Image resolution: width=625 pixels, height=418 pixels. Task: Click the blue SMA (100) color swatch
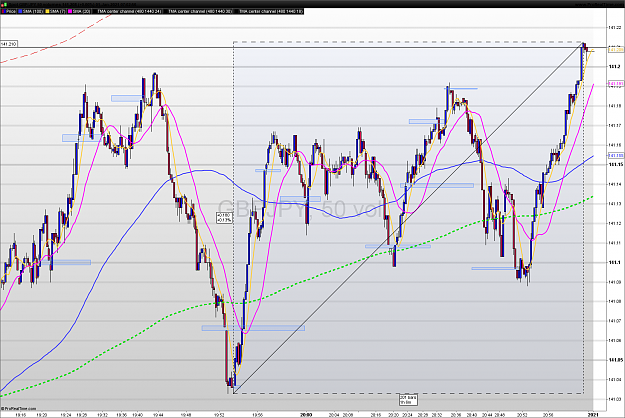(x=20, y=11)
